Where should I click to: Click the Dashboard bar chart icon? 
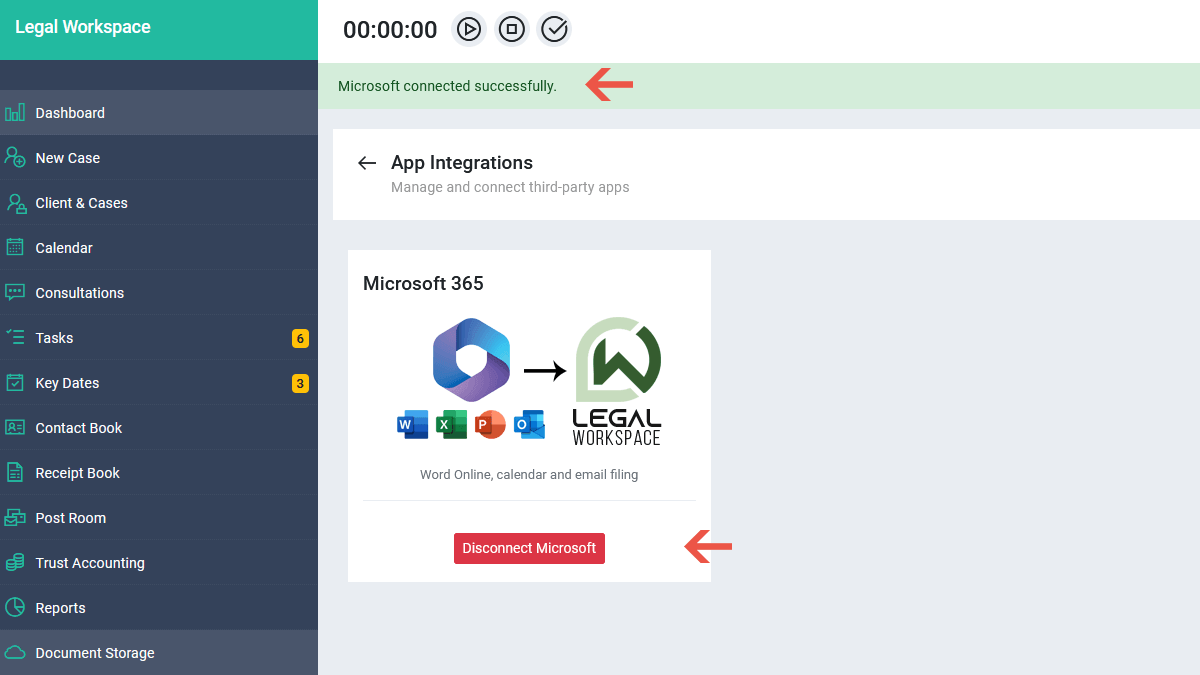[15, 113]
